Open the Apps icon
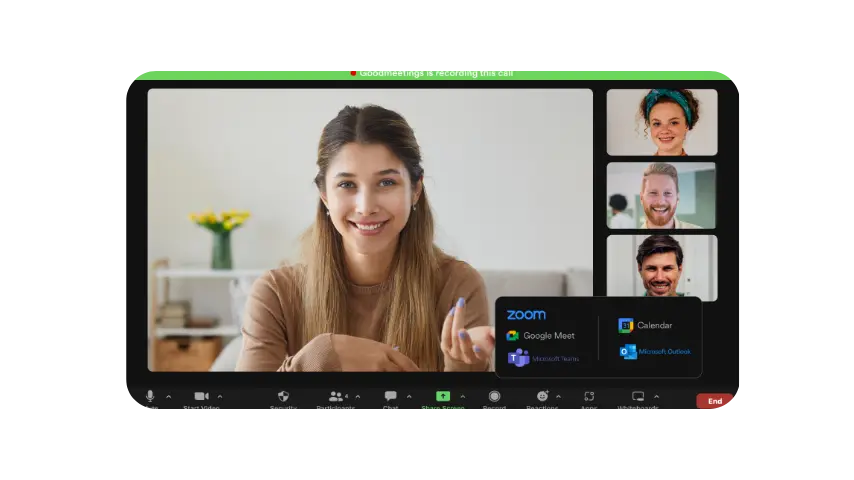854x480 pixels. 589,396
